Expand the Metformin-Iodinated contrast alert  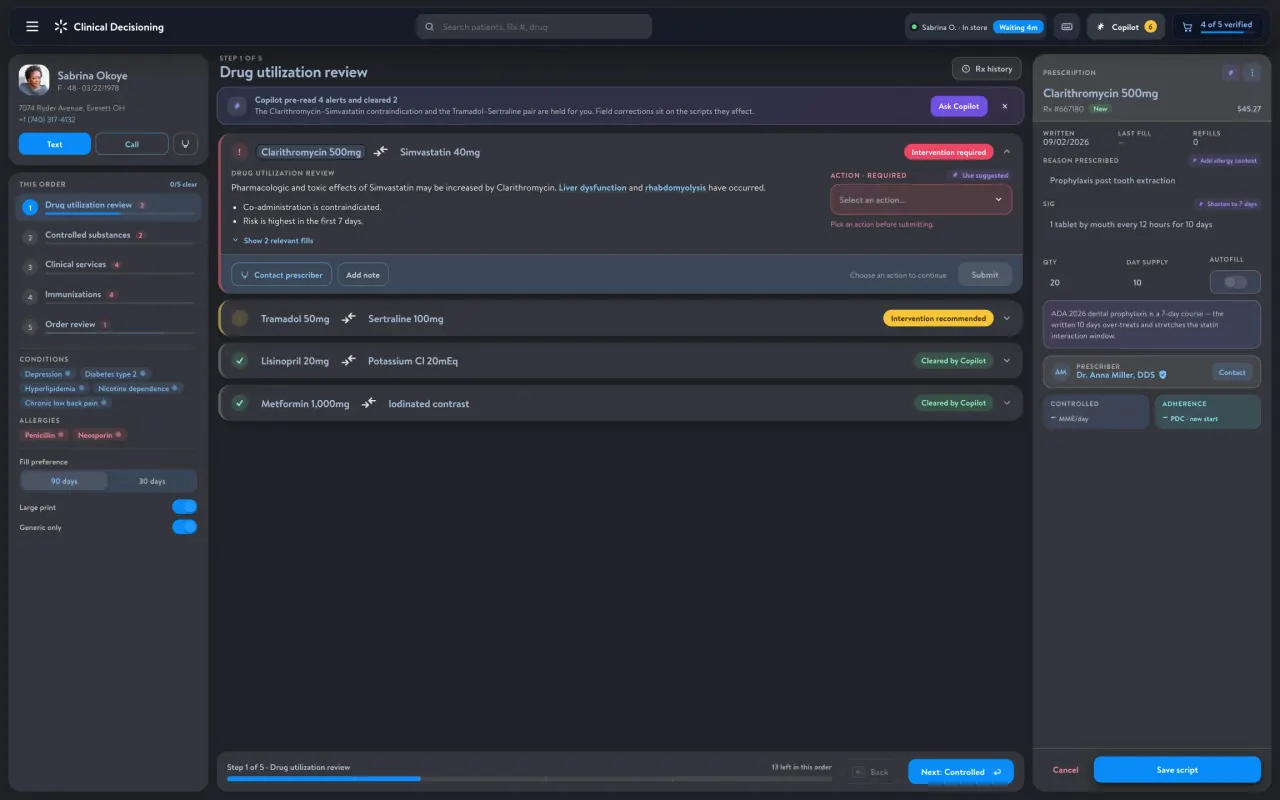point(1006,403)
